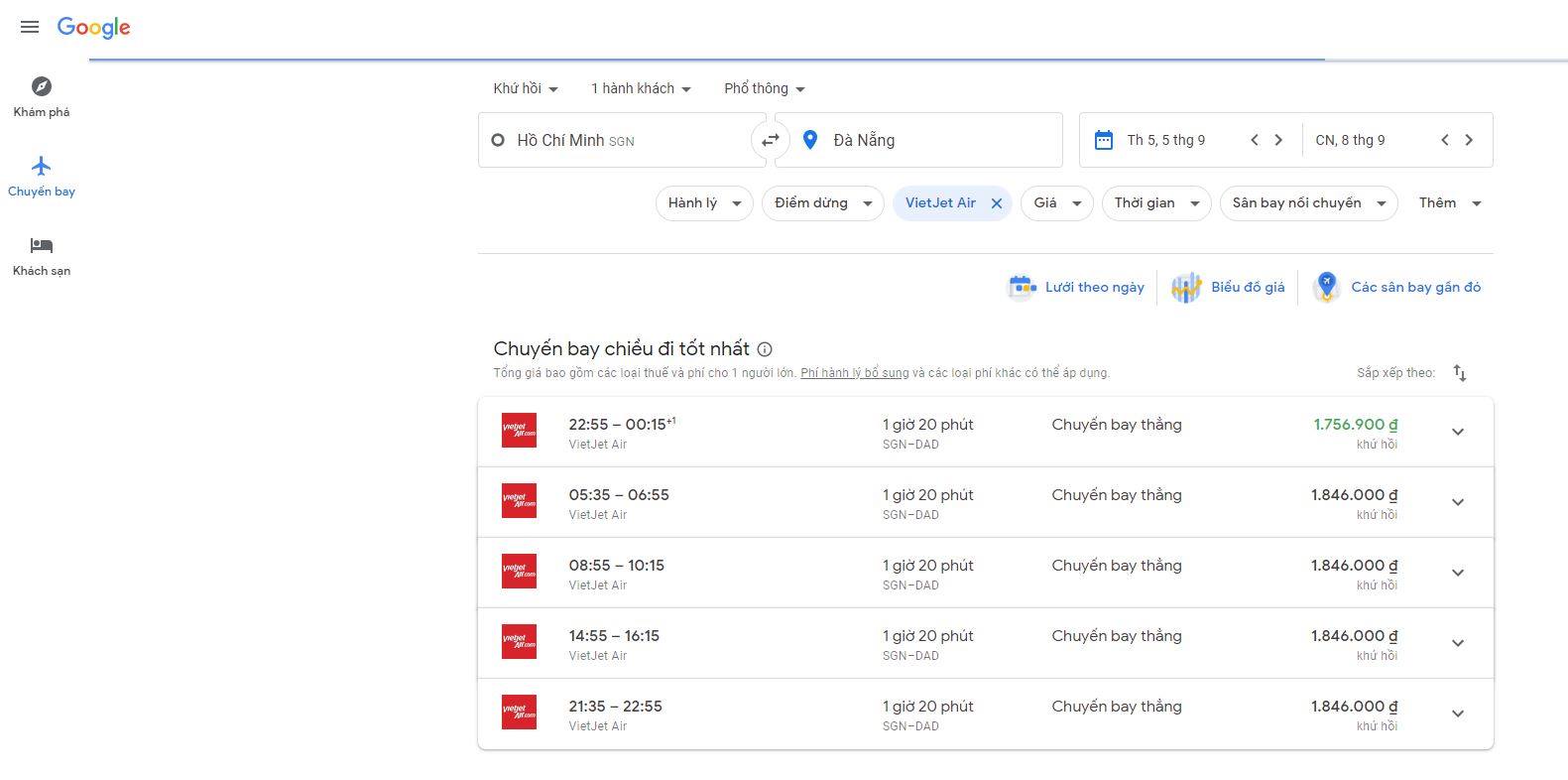The image size is (1568, 780).
Task: Go to next departure date
Action: point(1278,140)
